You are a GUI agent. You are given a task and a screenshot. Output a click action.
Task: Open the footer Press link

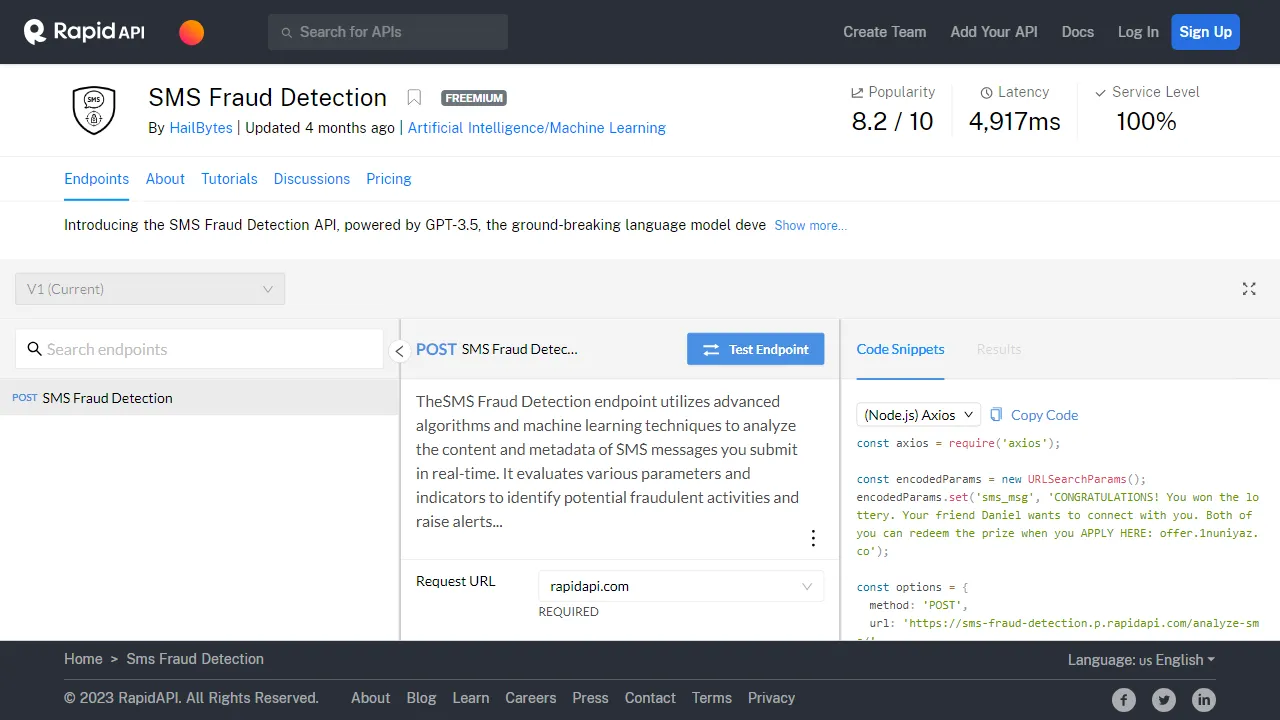(590, 698)
